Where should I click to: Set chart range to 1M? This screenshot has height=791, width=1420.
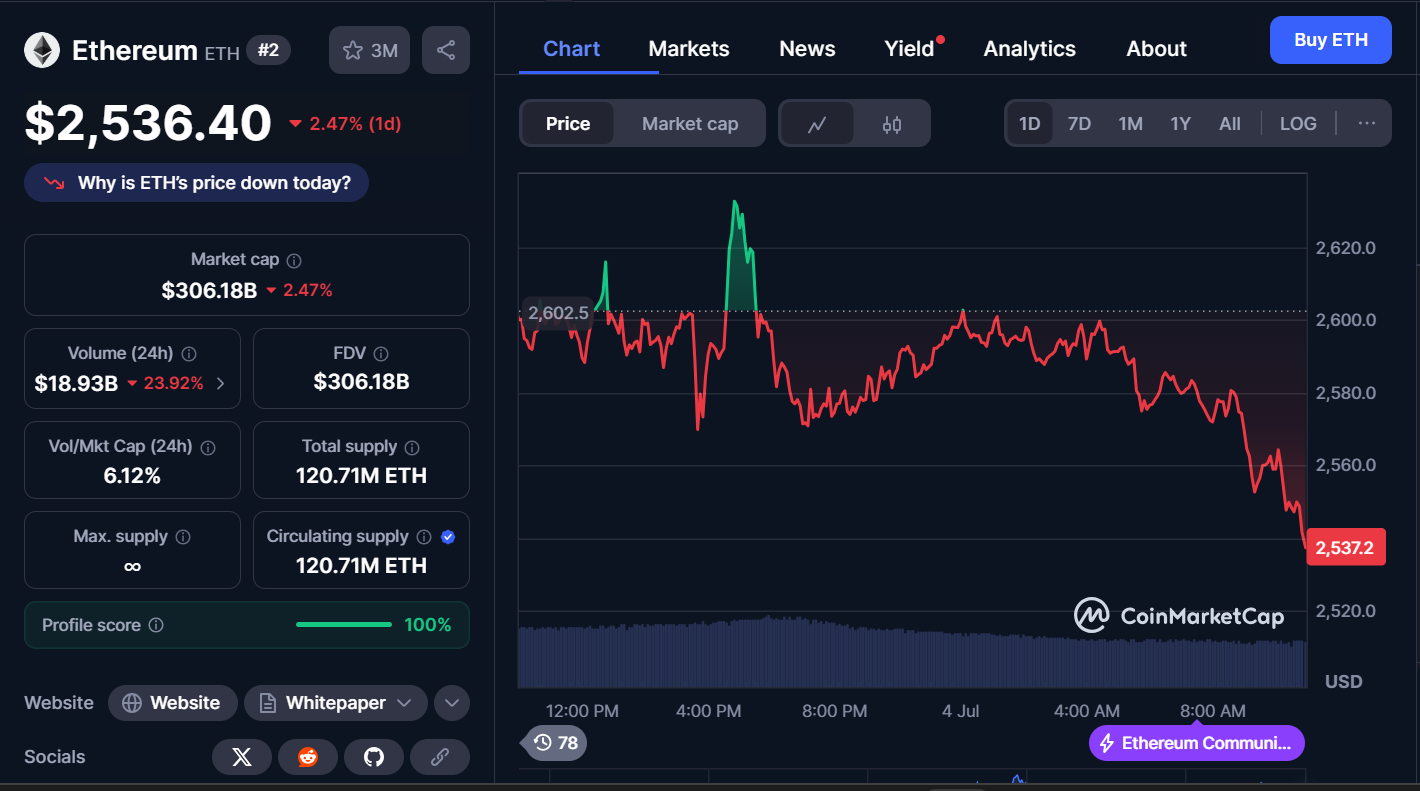click(1130, 124)
